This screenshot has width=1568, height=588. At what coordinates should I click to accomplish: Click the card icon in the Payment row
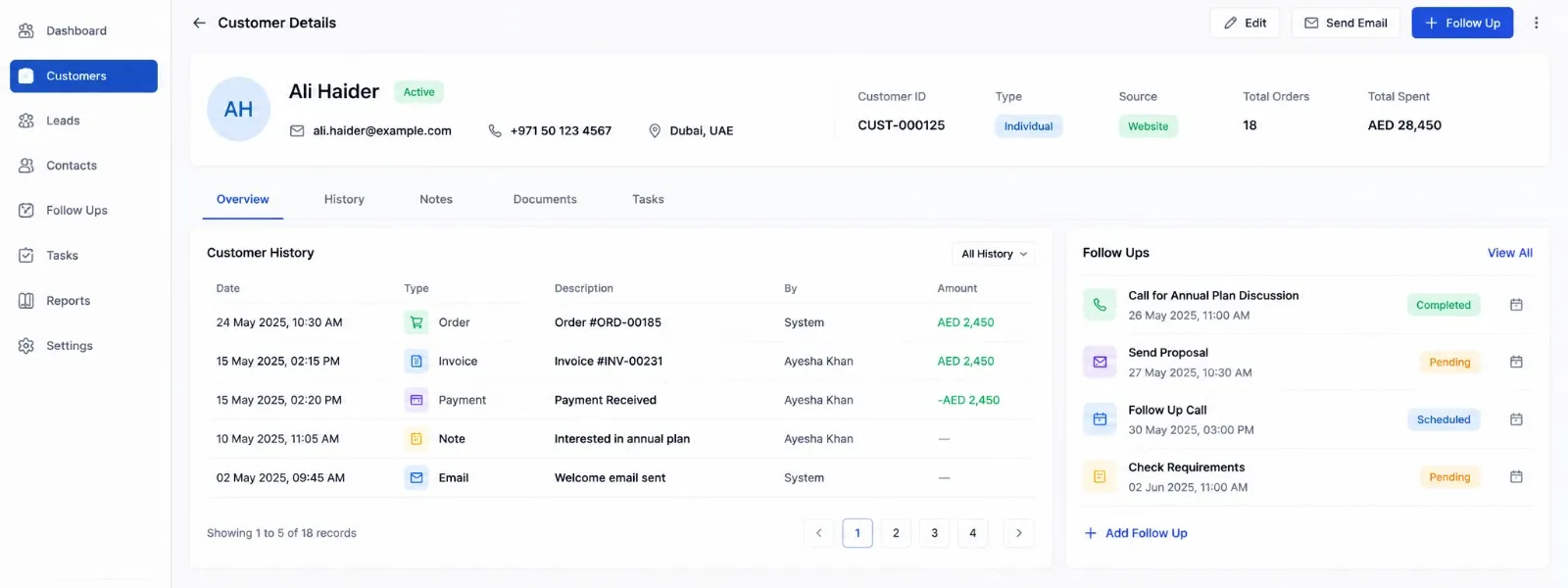[416, 400]
